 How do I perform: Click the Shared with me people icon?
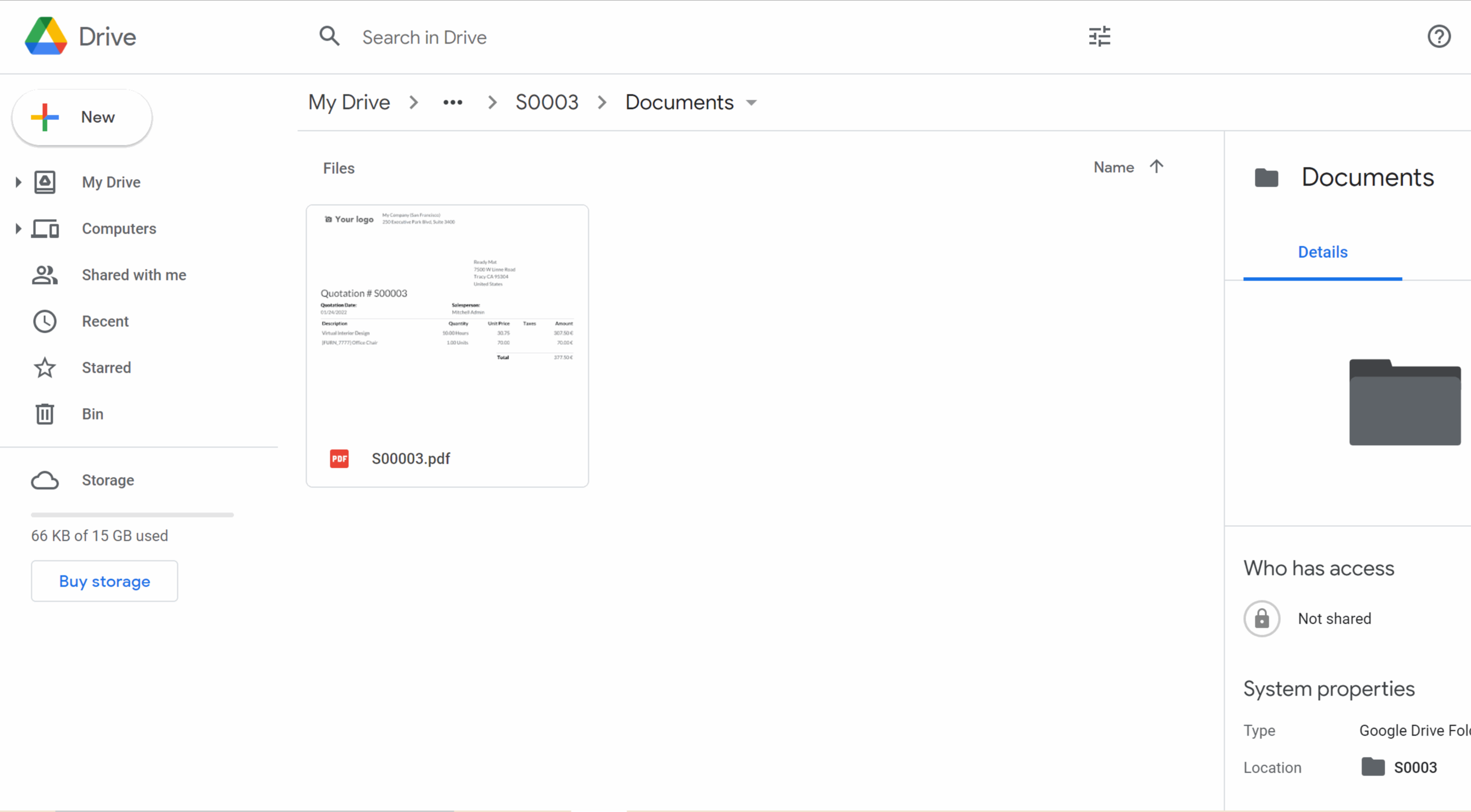tap(45, 275)
